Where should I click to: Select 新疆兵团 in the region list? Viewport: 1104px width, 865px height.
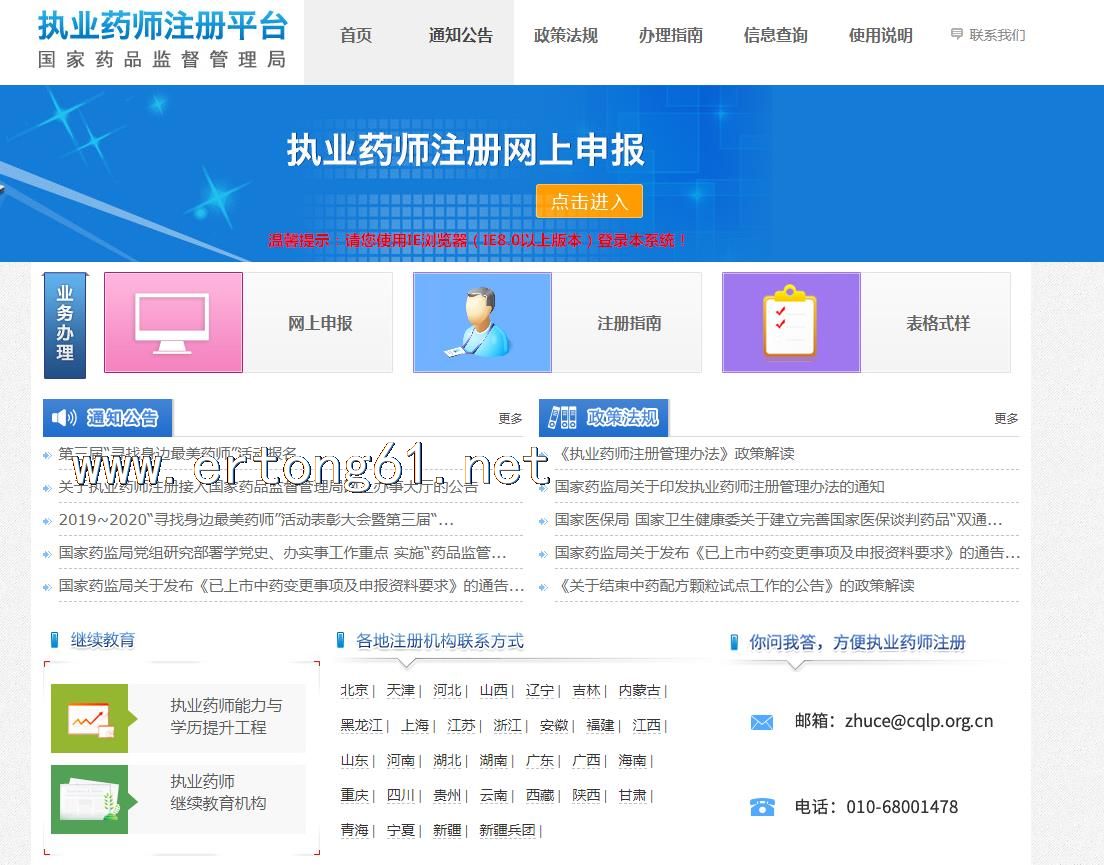pyautogui.click(x=507, y=830)
